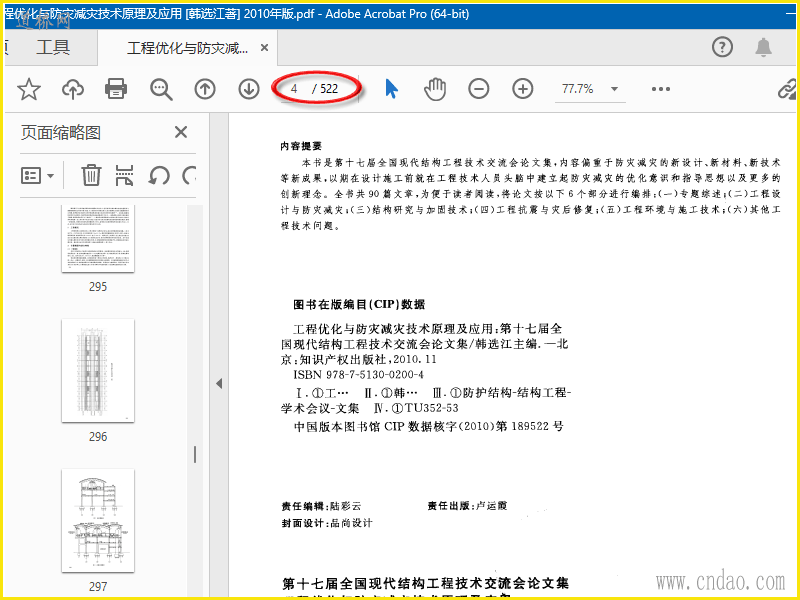Image resolution: width=800 pixels, height=600 pixels.
Task: Click the 图书在版编目(CIP)数据 heading
Action: coord(359,305)
